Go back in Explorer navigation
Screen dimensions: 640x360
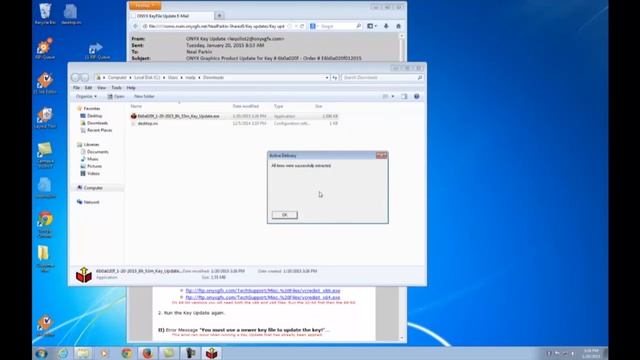[75, 78]
